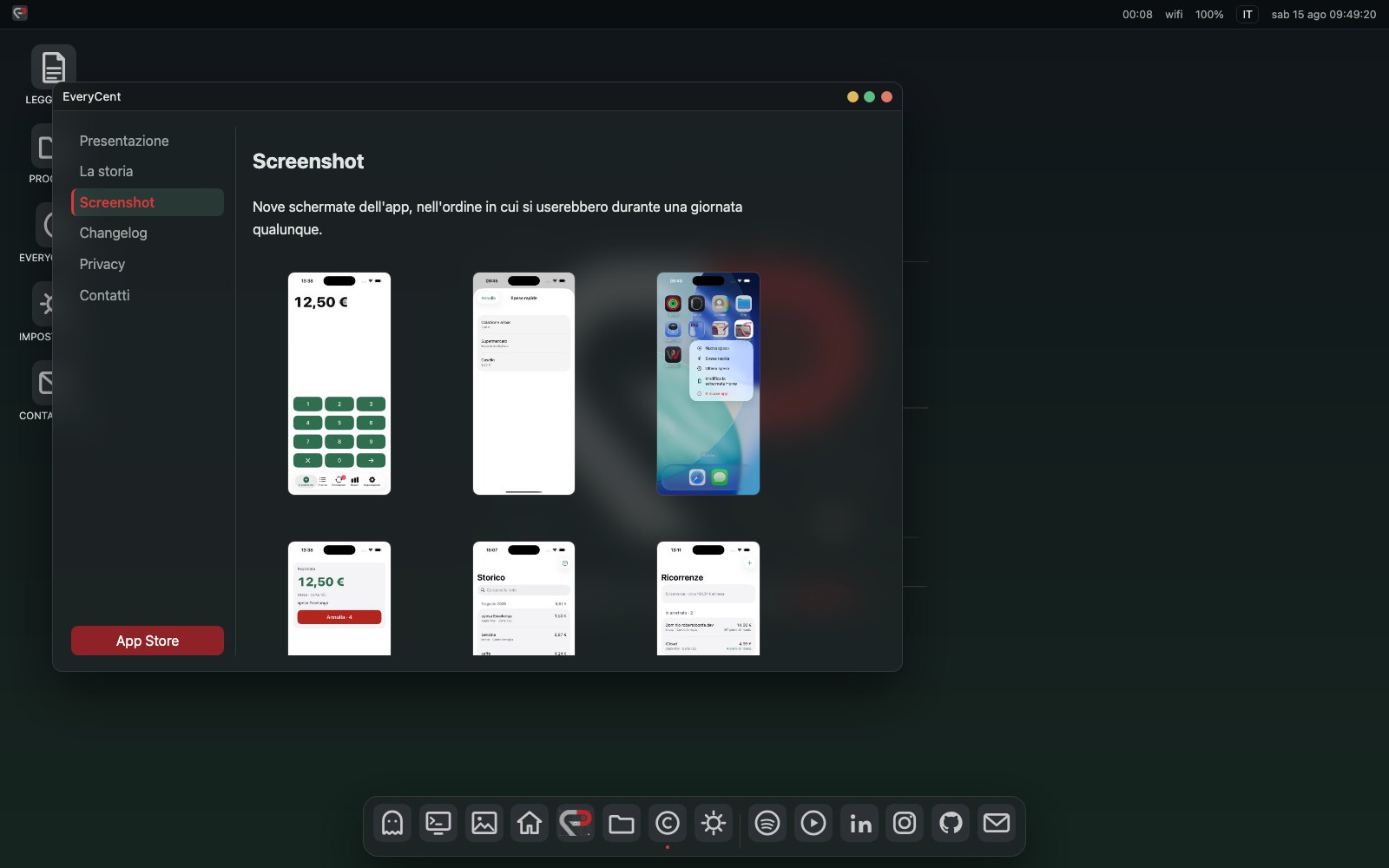Image resolution: width=1389 pixels, height=868 pixels.
Task: Open the folder icon in the dock
Action: pos(622,823)
